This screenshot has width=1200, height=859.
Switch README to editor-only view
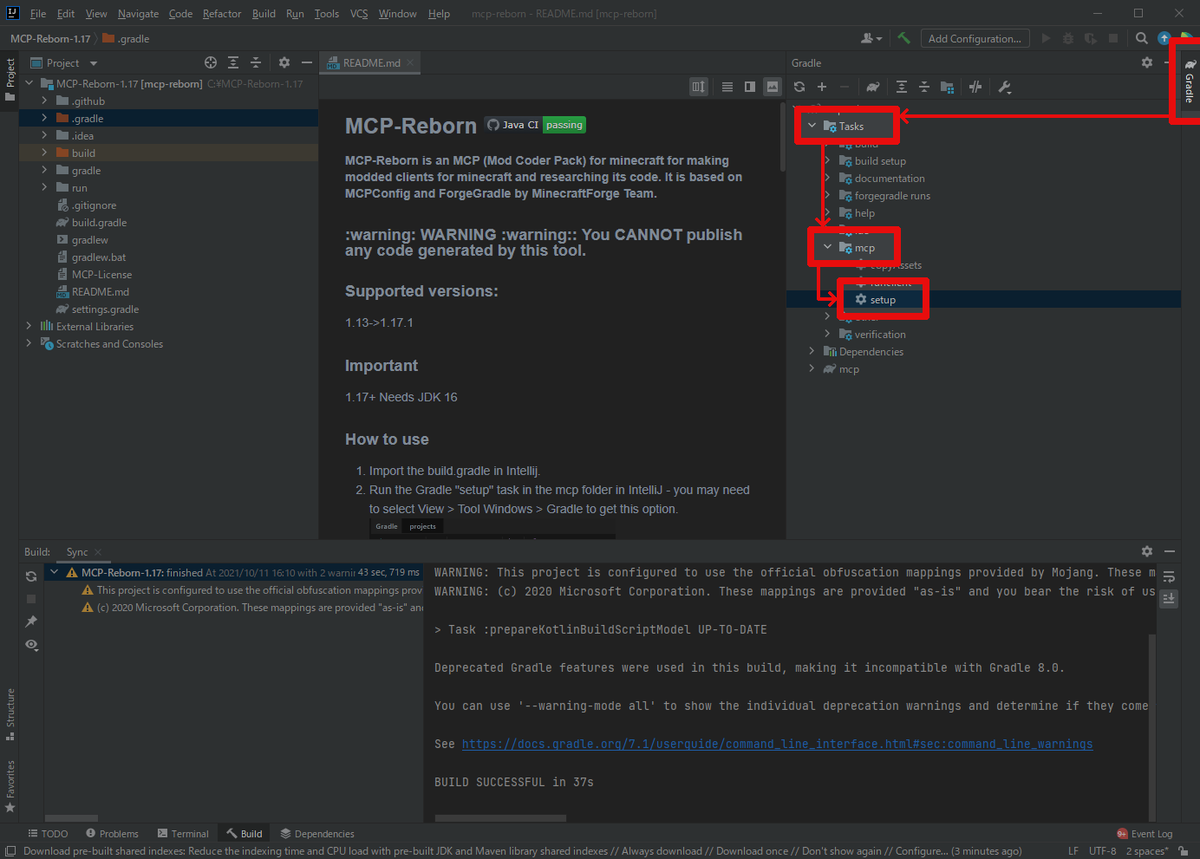[727, 87]
